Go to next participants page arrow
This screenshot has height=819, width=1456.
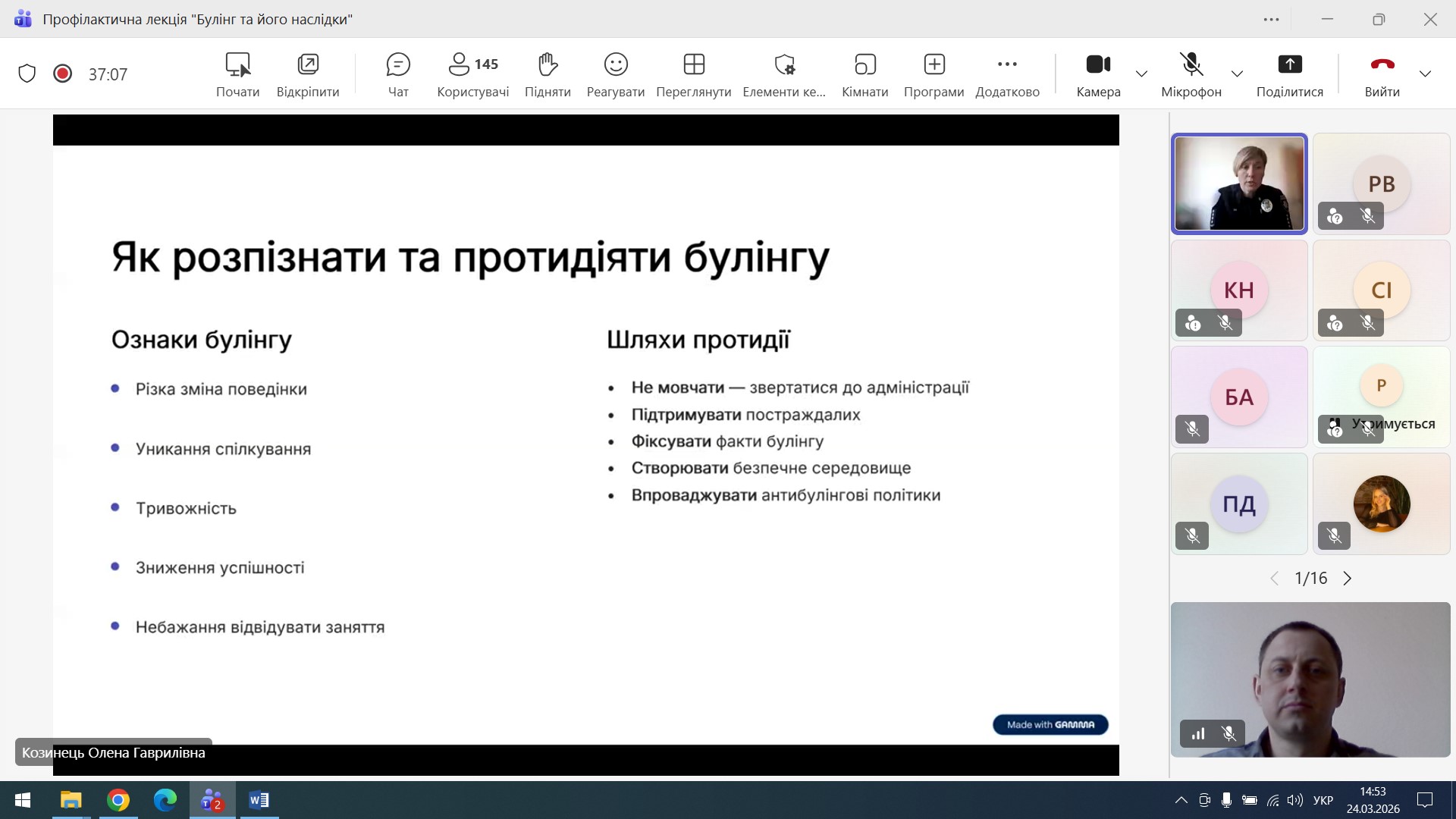pos(1348,579)
